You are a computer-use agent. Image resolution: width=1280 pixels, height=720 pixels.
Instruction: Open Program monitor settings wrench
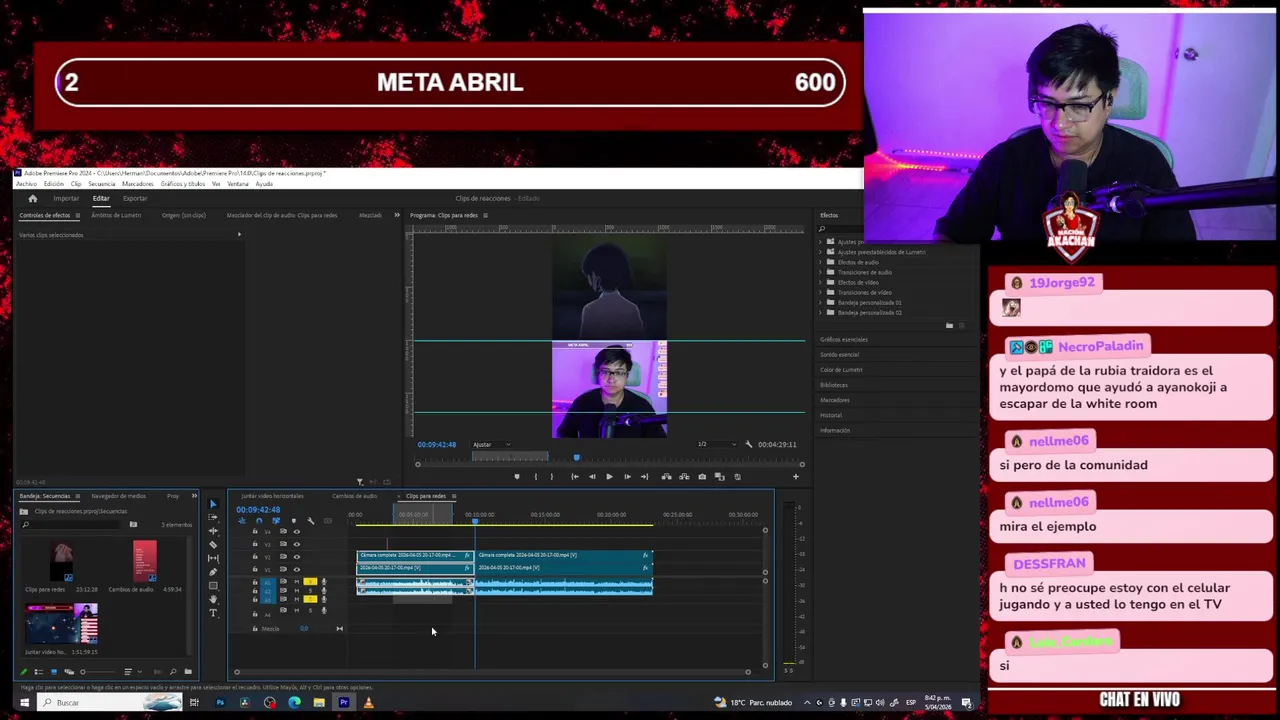click(748, 444)
